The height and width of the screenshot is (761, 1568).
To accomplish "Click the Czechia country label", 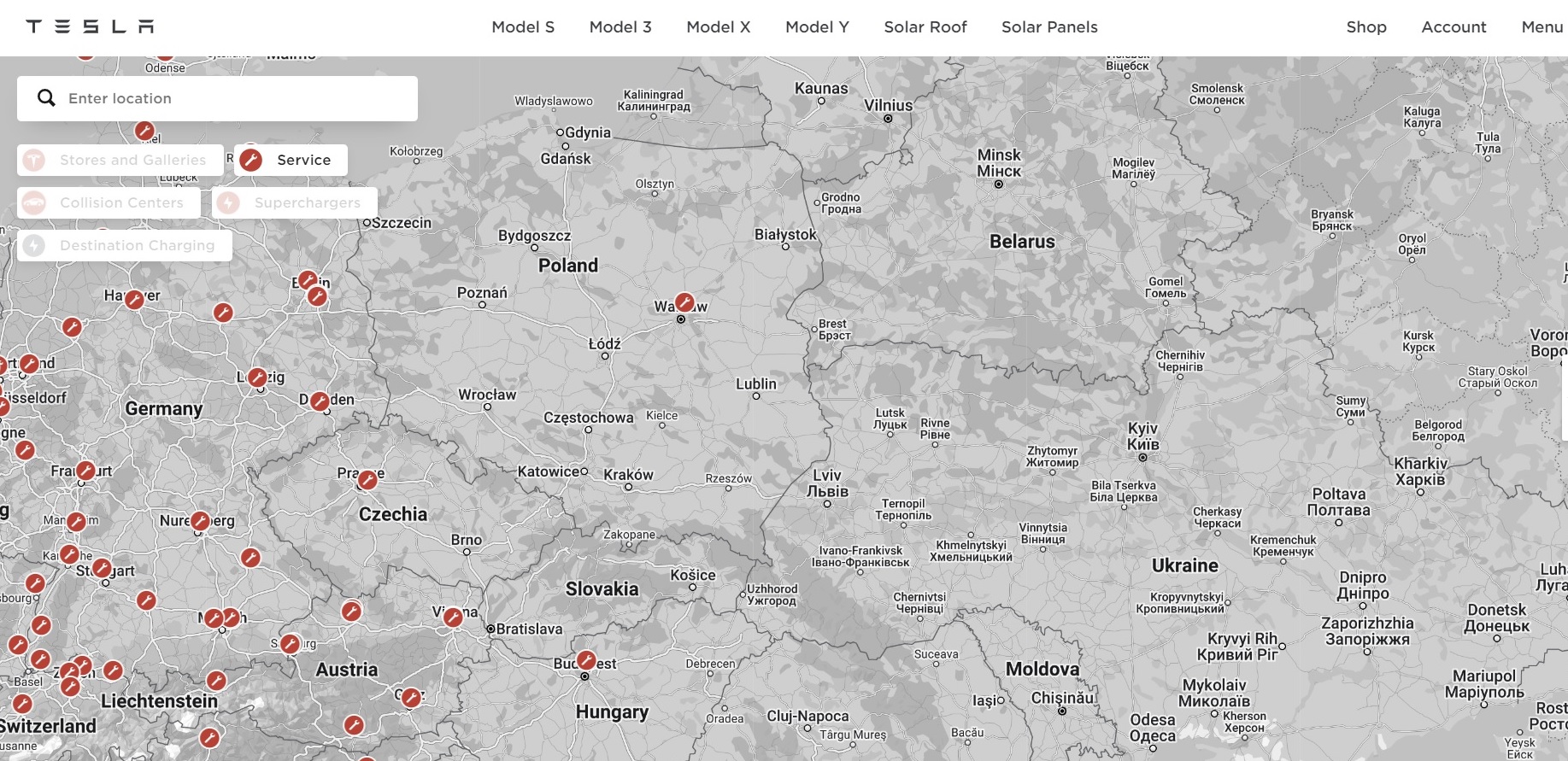I will [393, 514].
